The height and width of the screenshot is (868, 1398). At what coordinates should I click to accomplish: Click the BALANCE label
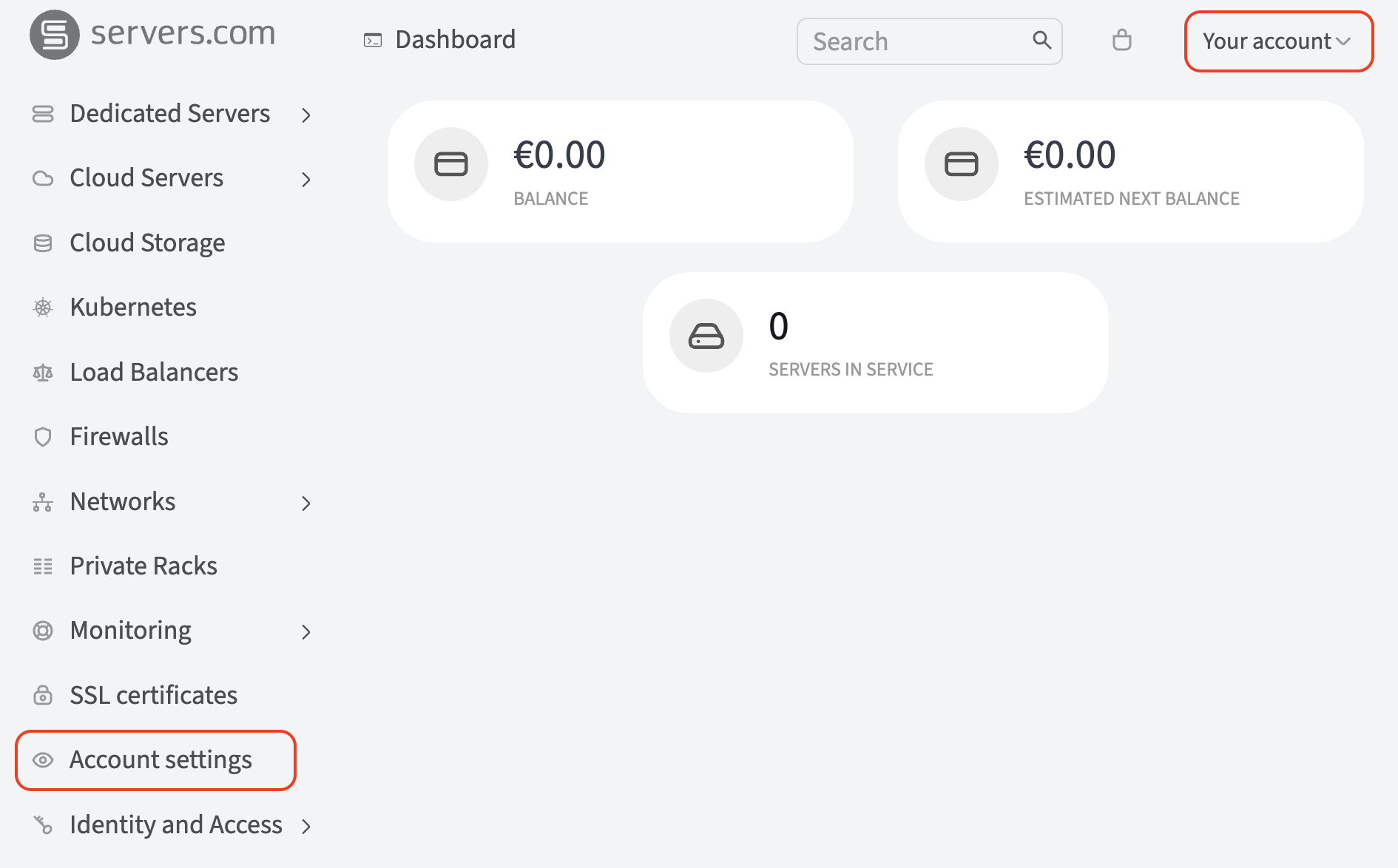tap(551, 199)
